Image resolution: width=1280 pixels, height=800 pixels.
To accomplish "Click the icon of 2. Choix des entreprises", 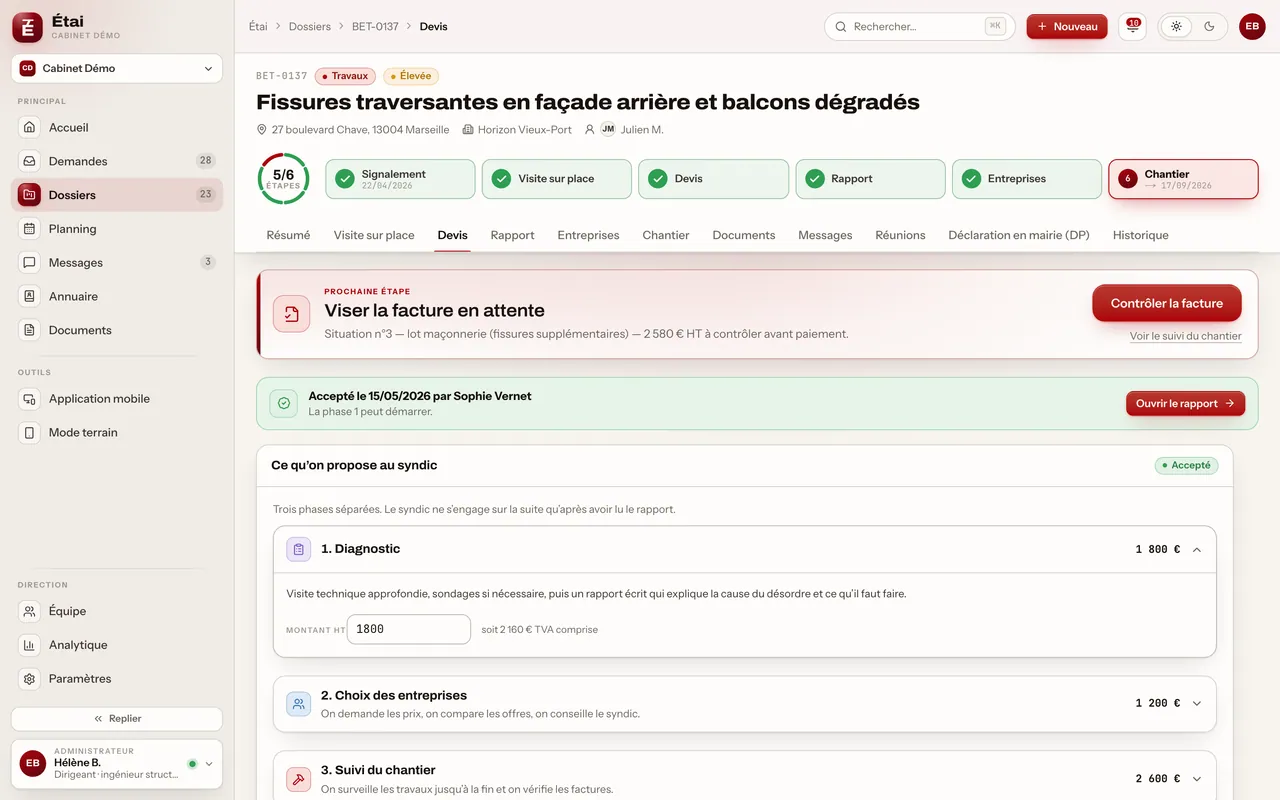I will coord(298,704).
